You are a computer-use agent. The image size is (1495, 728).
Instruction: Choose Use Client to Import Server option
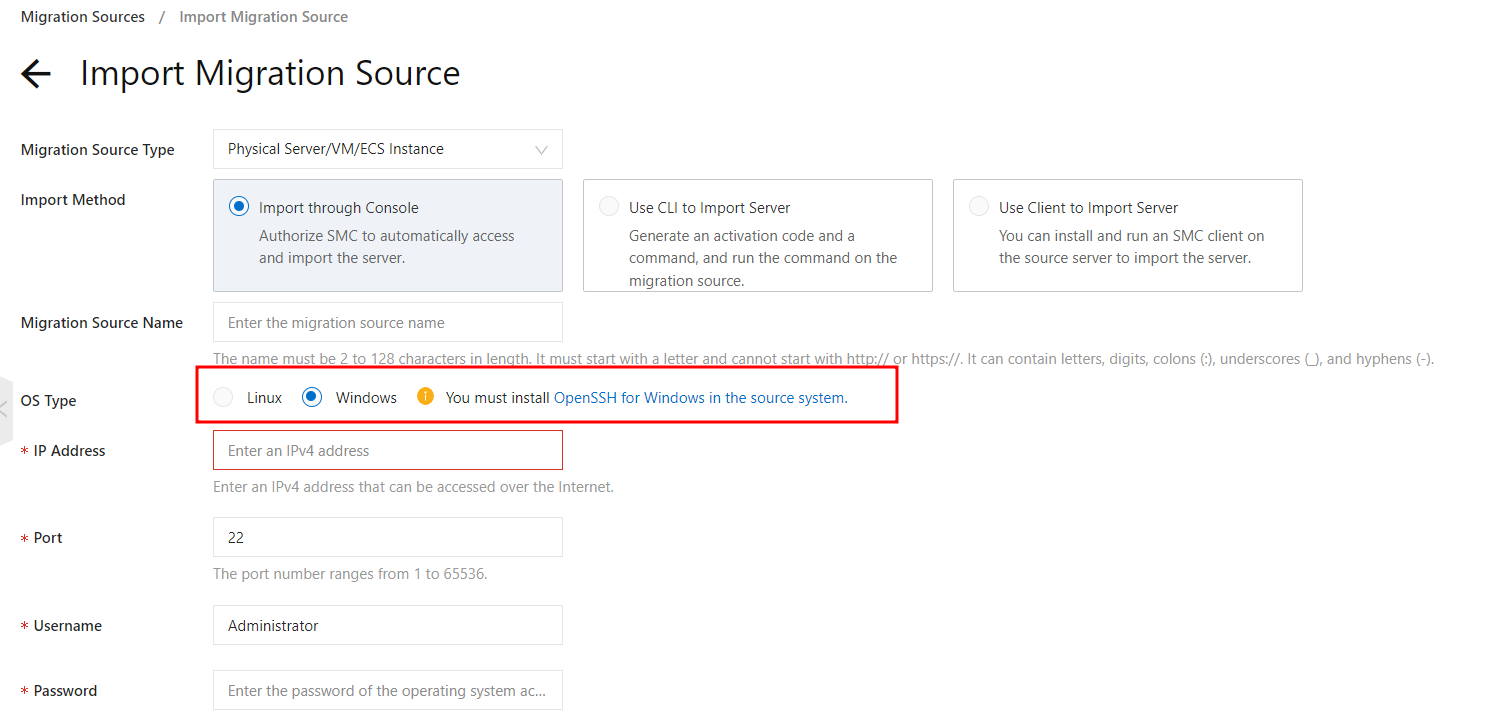click(978, 207)
